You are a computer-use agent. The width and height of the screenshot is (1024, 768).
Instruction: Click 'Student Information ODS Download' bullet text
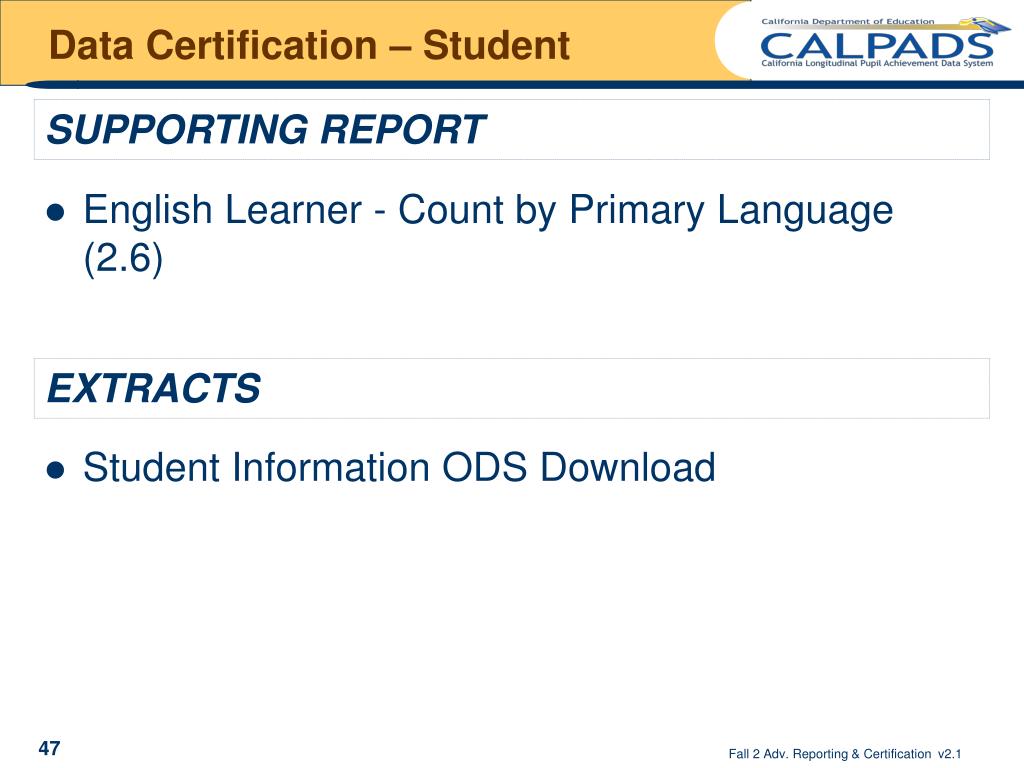pyautogui.click(x=399, y=468)
